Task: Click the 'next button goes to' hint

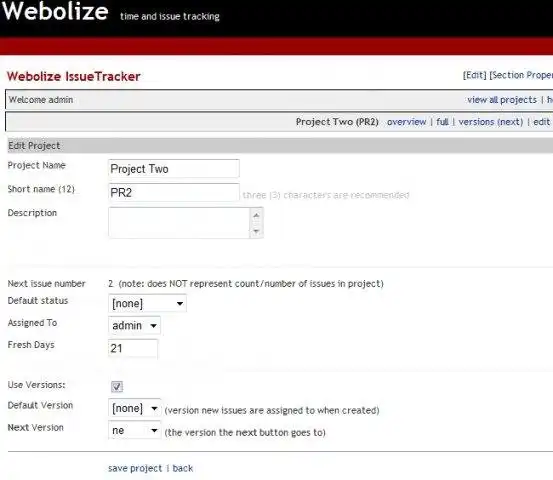Action: pos(245,432)
